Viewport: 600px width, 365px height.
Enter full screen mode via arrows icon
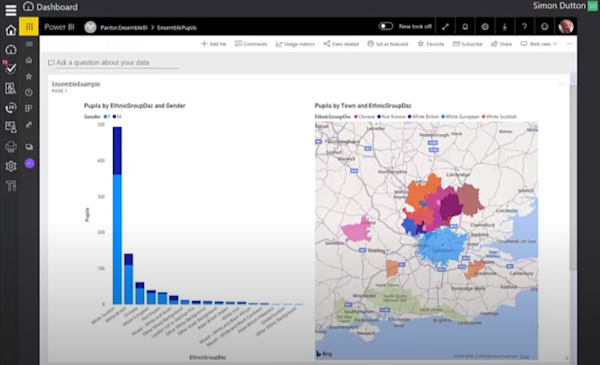445,27
